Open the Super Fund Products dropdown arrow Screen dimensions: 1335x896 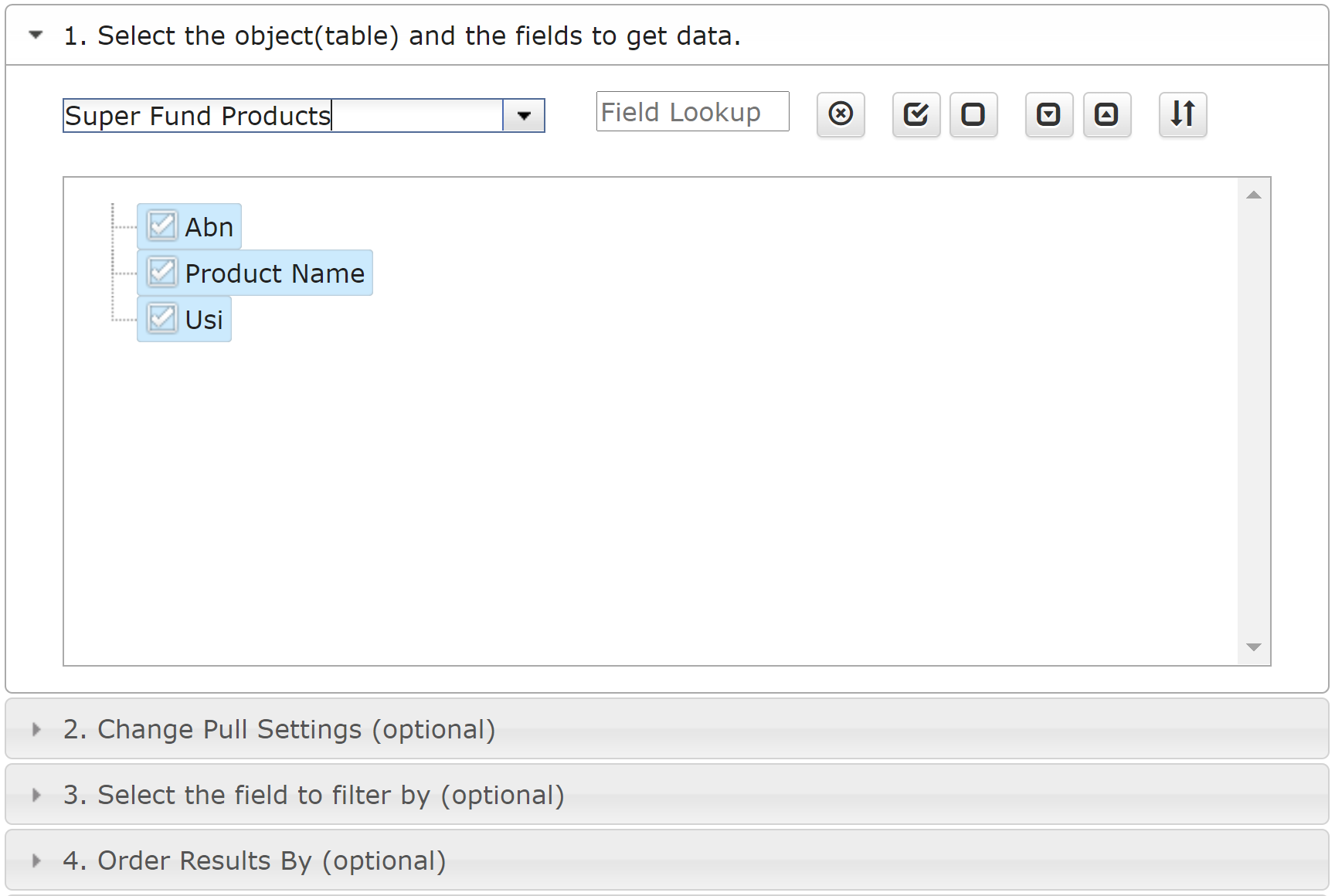coord(524,116)
